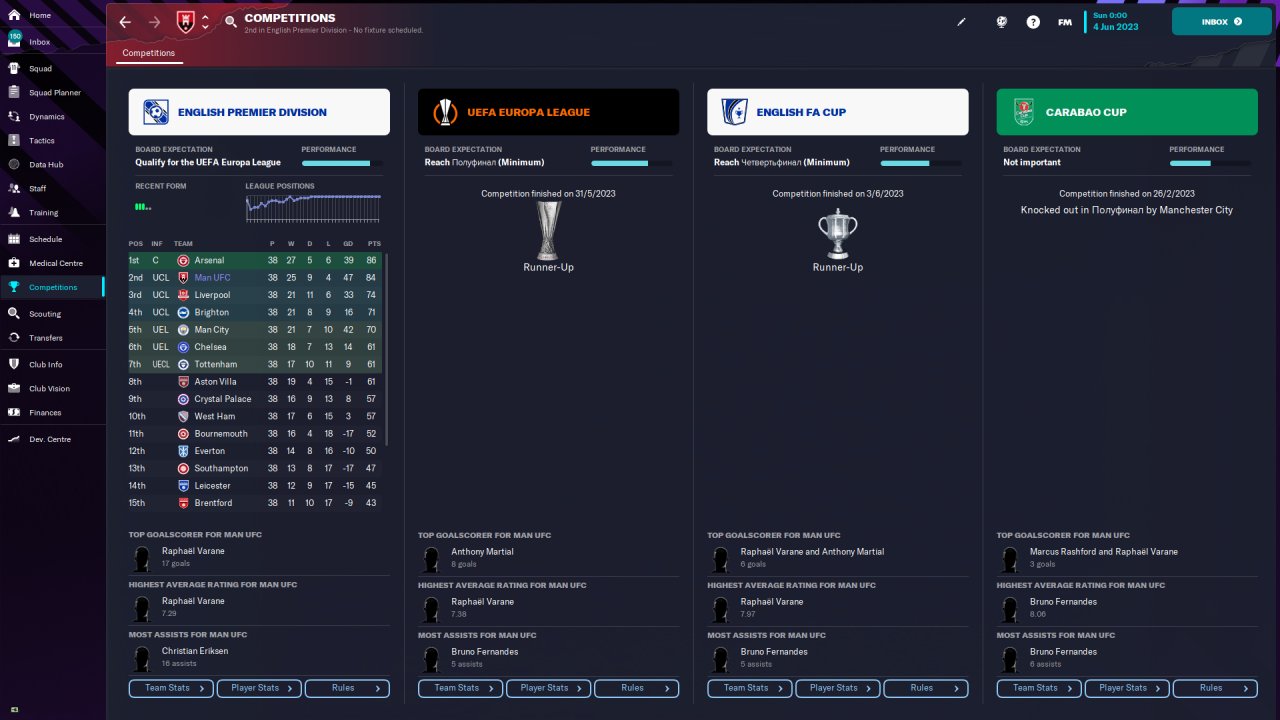Open the club badge in the top bar
The width and height of the screenshot is (1280, 720).
pyautogui.click(x=185, y=22)
